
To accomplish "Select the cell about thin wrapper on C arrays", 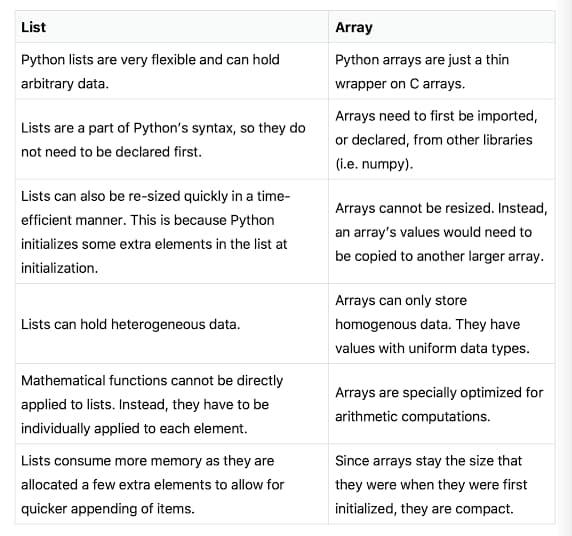I will (442, 71).
